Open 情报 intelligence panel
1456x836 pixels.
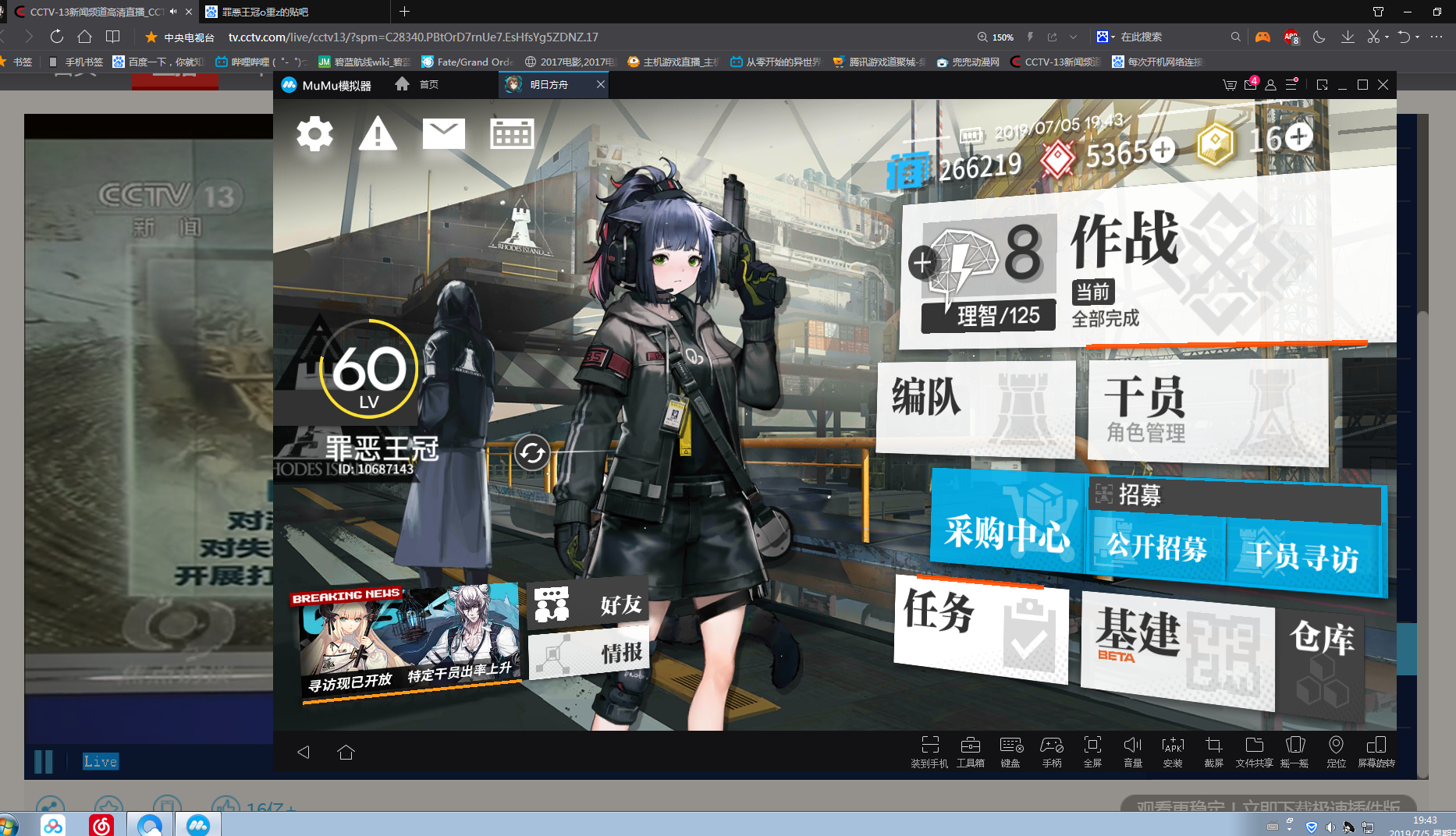tap(588, 653)
